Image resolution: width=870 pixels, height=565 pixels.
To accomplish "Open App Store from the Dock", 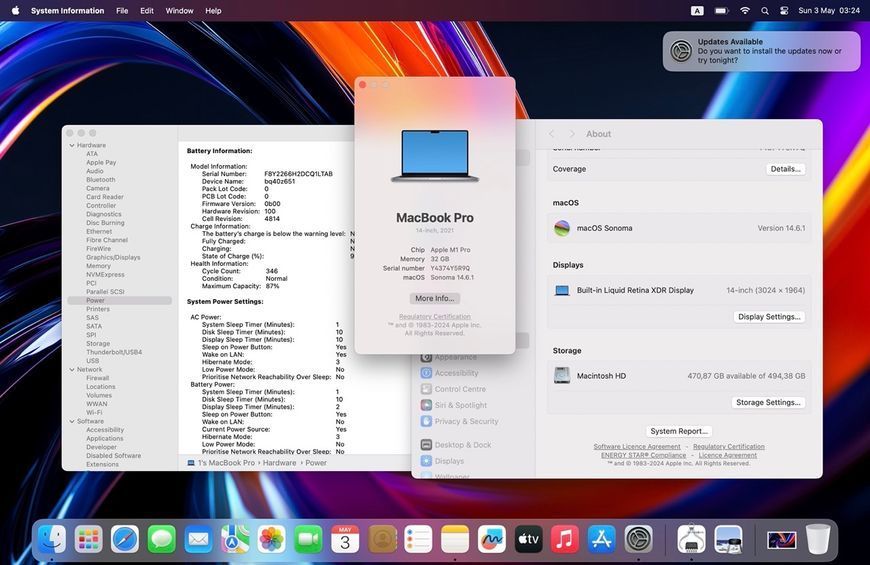I will click(x=601, y=539).
